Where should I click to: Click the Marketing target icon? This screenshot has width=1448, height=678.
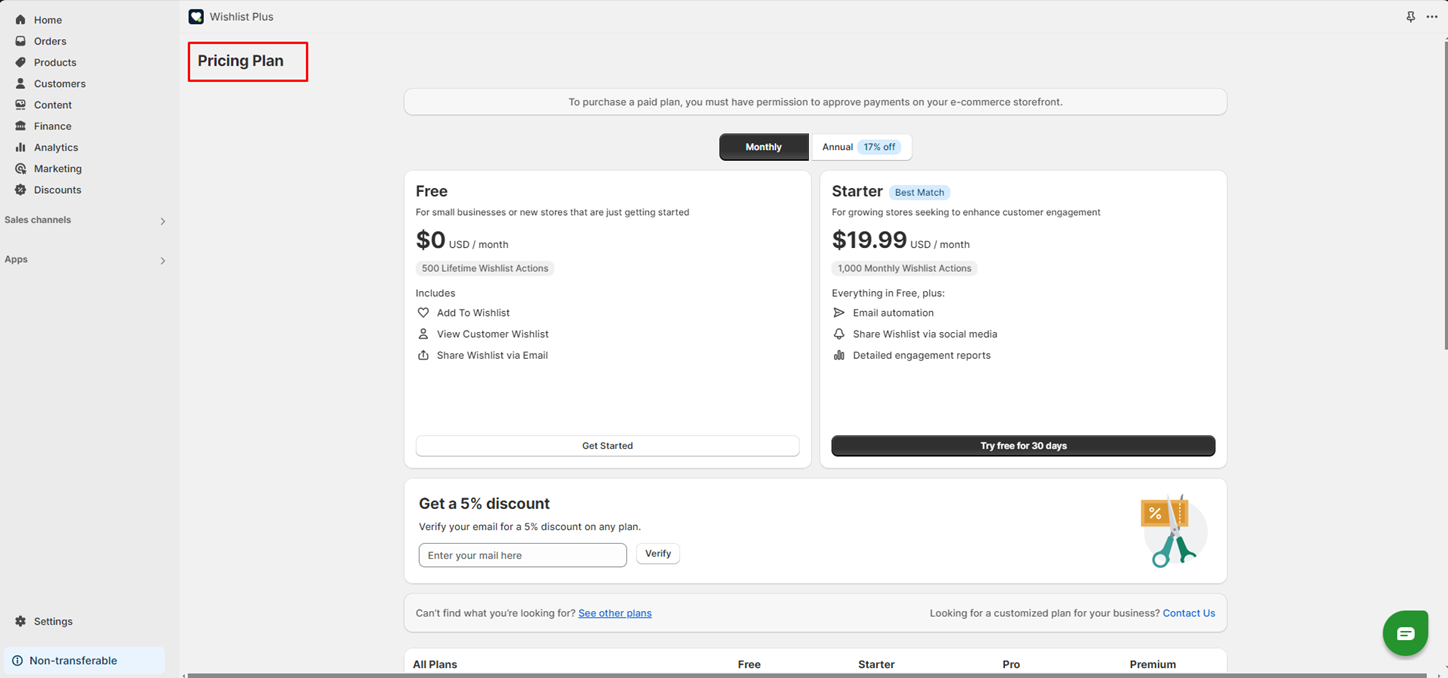point(20,169)
